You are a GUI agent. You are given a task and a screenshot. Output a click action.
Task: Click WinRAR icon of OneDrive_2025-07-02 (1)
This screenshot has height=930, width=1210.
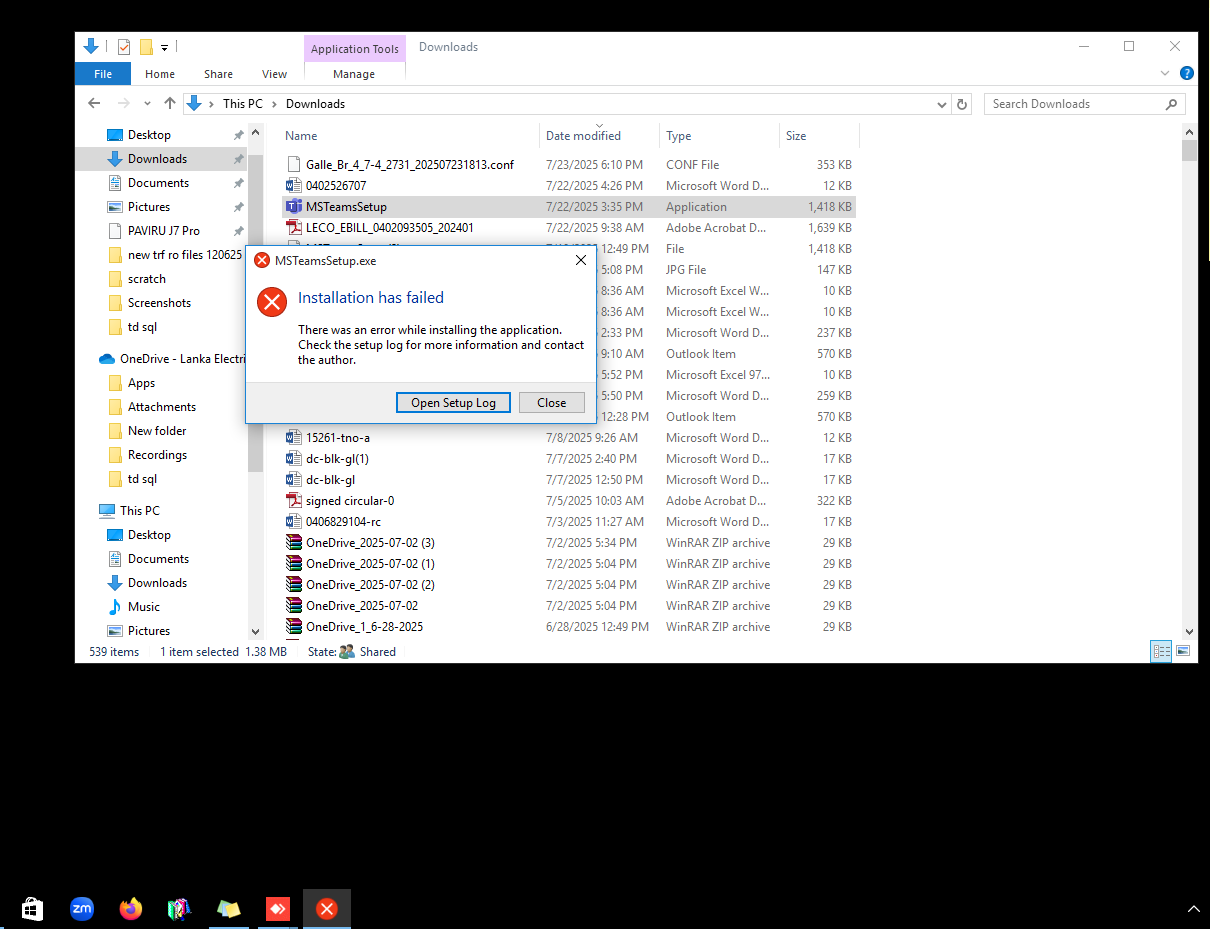(x=294, y=564)
